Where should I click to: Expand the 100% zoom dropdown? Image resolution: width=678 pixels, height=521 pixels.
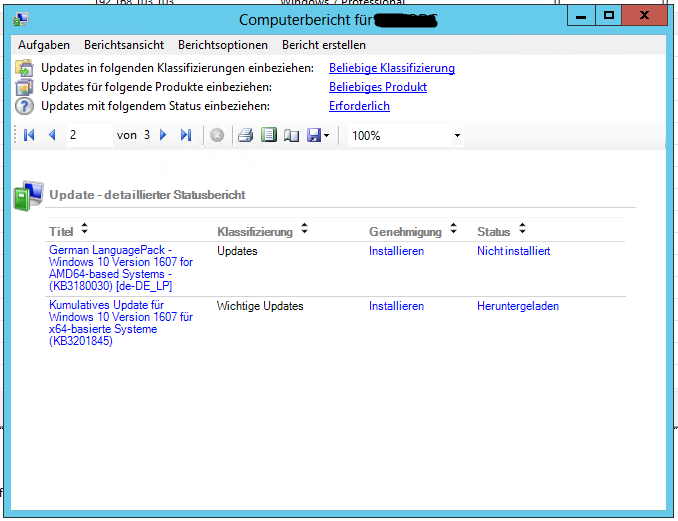tap(457, 135)
